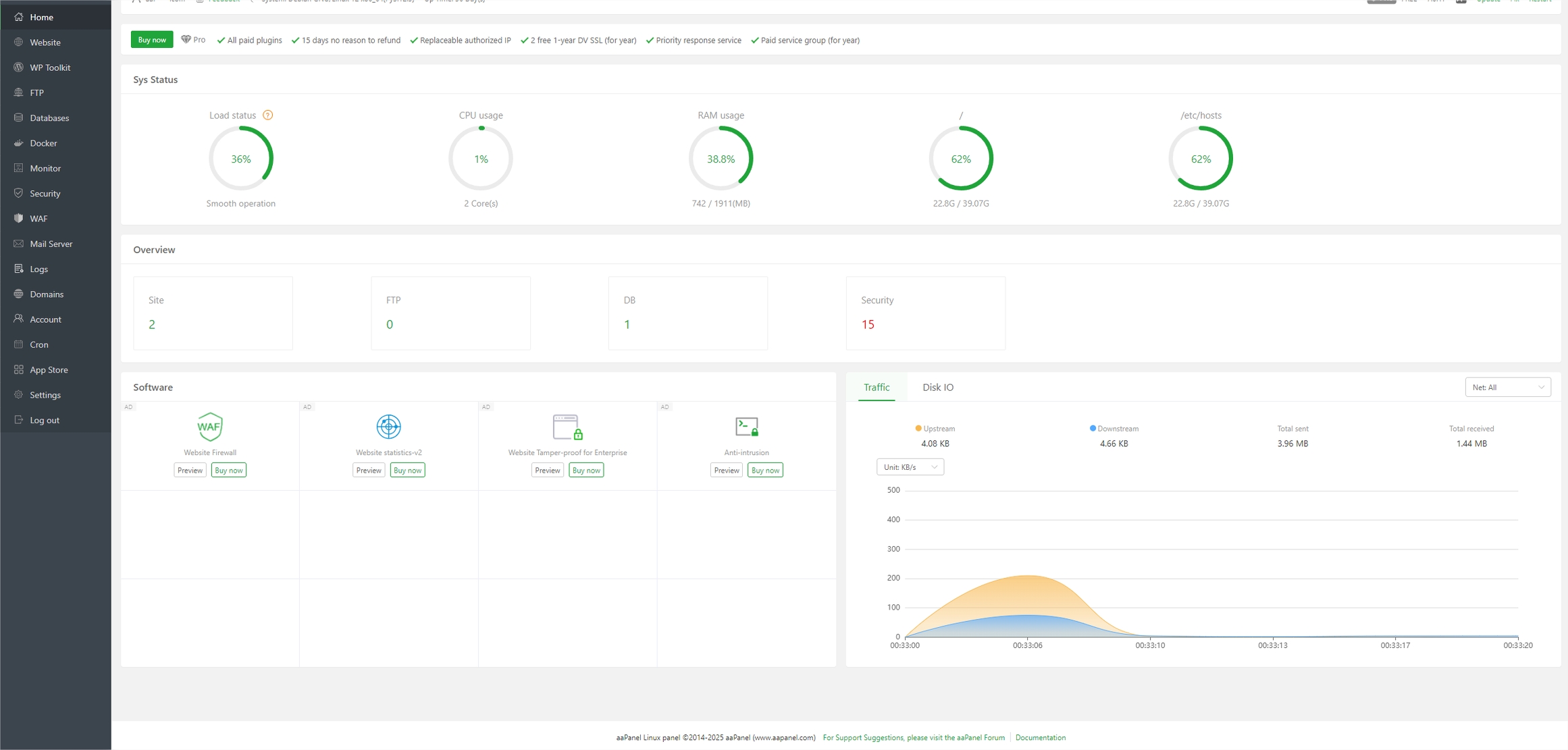Click the /etc/hosts disk 62% gauge
Screen dimensions: 1568x750
click(1201, 159)
